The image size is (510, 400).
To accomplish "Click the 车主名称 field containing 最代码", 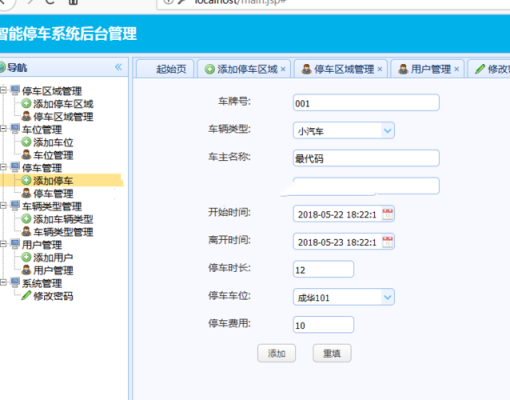I will coord(366,158).
